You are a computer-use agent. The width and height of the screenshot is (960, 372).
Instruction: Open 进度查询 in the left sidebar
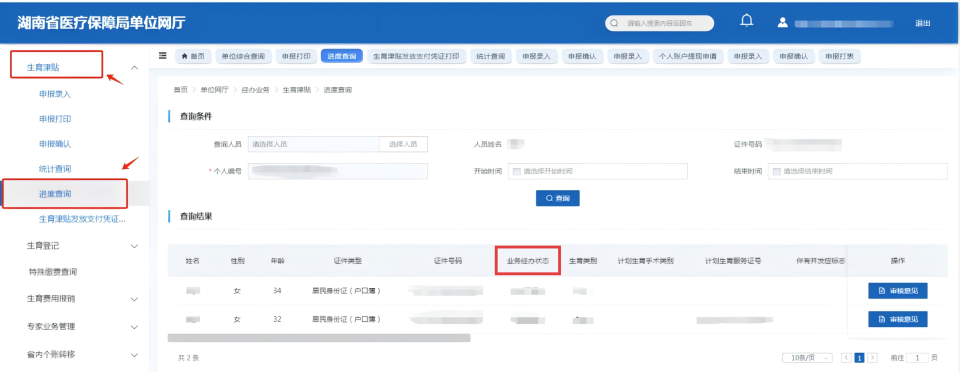(x=55, y=194)
